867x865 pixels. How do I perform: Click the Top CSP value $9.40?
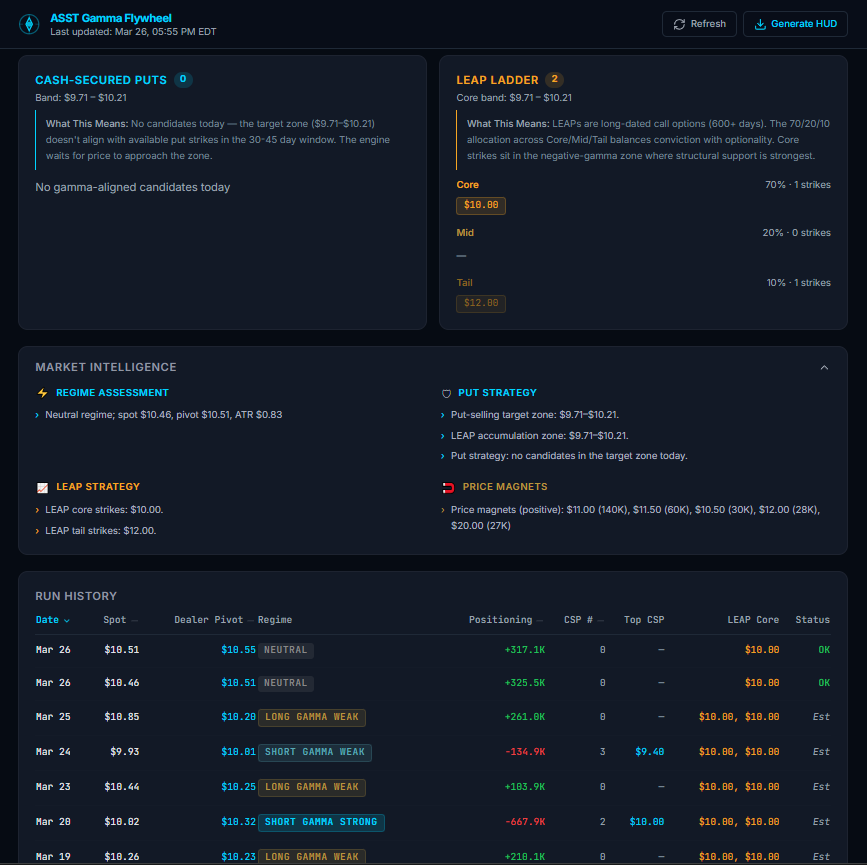(649, 752)
